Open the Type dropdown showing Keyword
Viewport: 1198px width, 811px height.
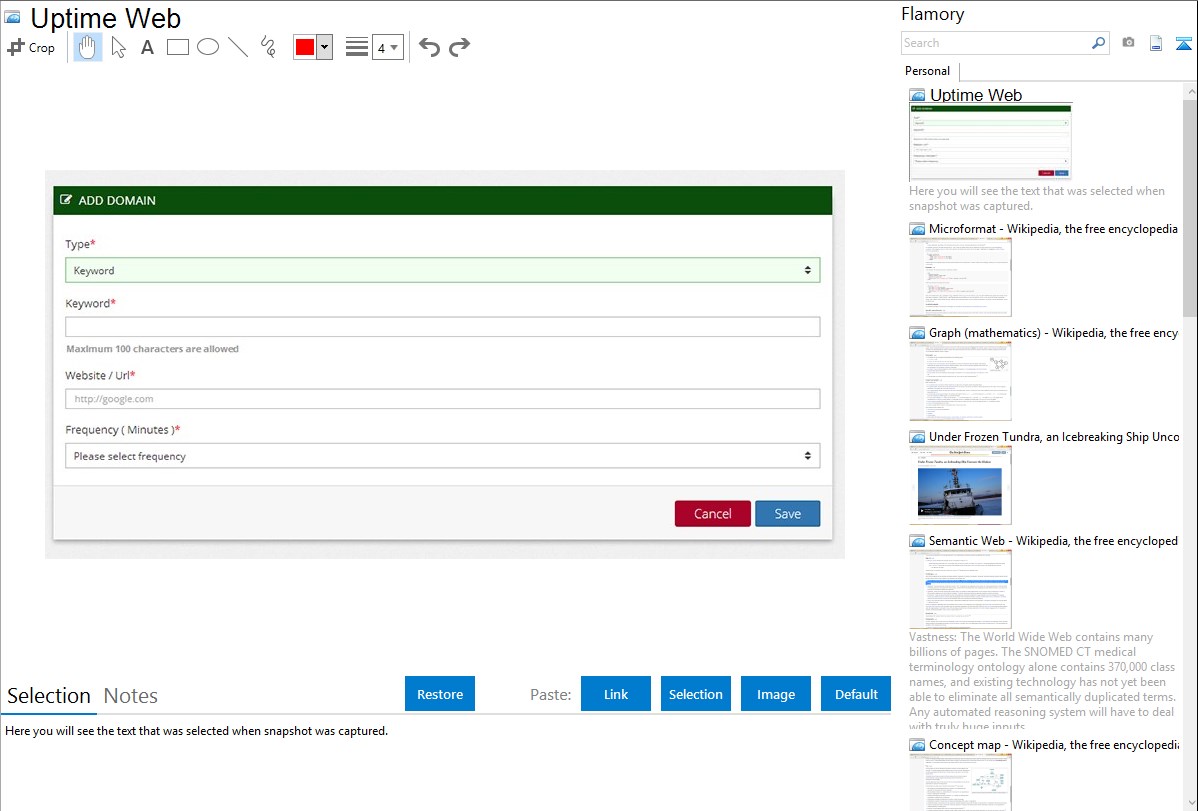(x=442, y=271)
